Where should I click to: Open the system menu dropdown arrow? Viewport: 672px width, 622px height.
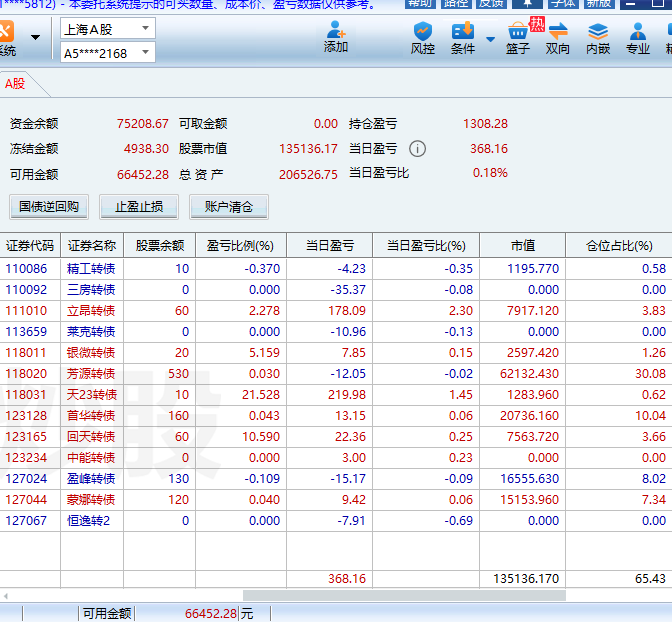pyautogui.click(x=35, y=39)
